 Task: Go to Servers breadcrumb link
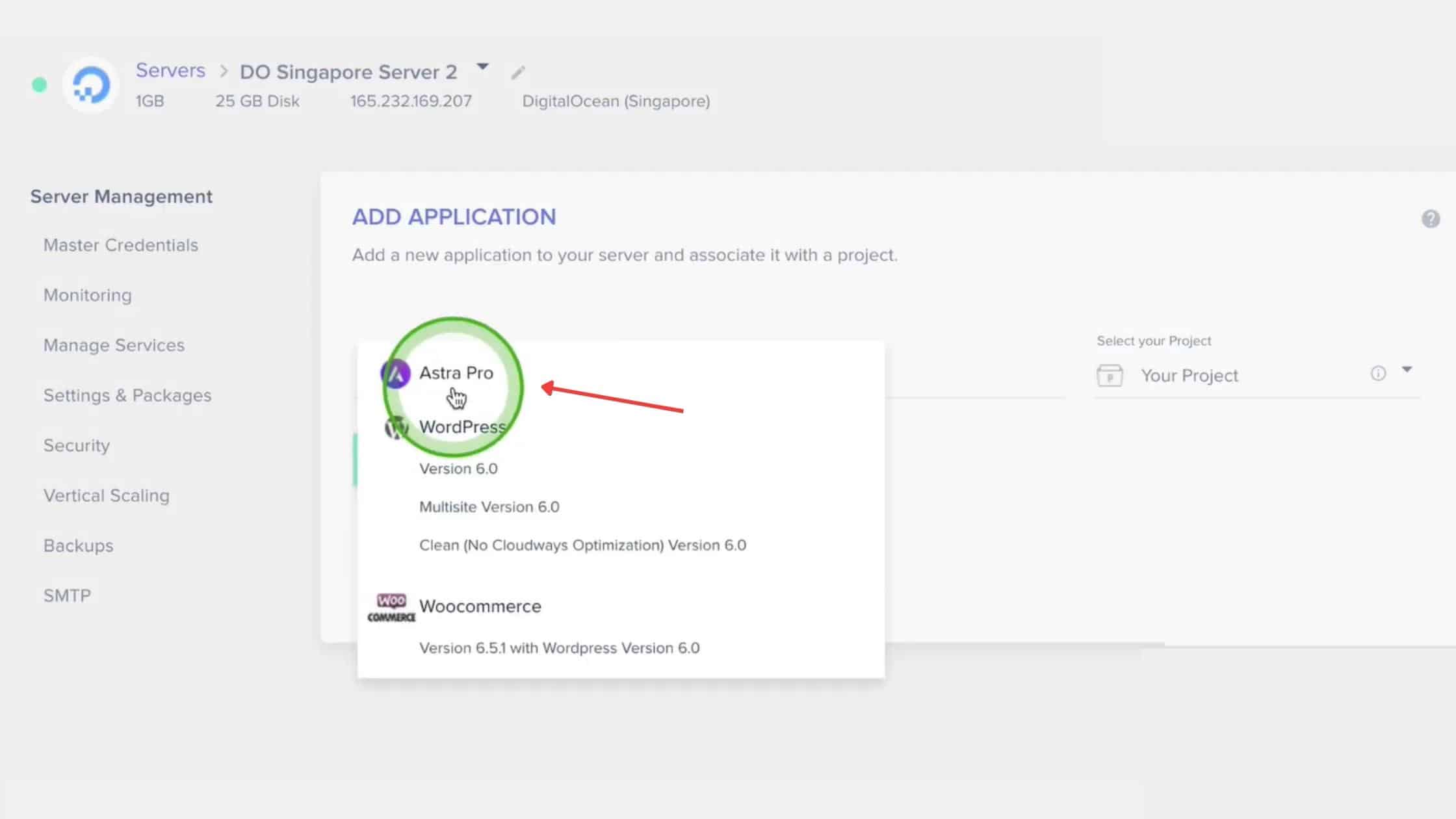170,70
